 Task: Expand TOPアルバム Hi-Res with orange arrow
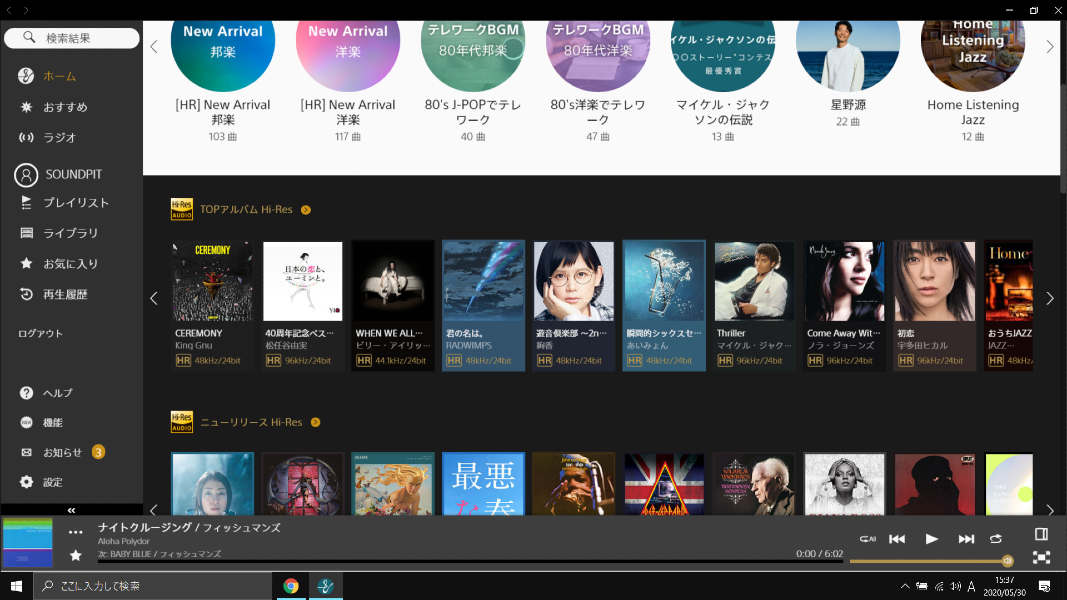306,210
